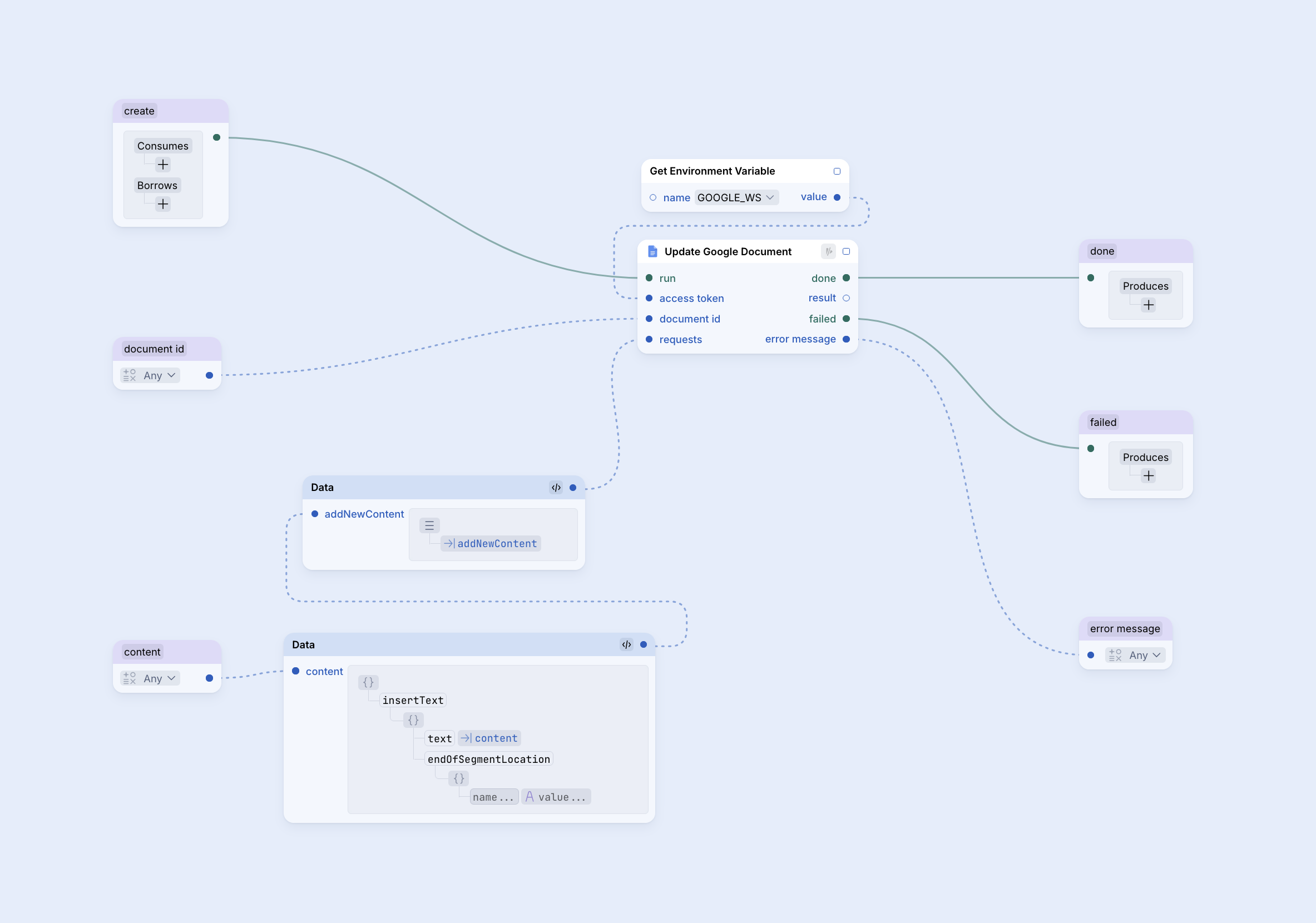Viewport: 1316px width, 923px height.
Task: Click the run input port
Action: (649, 278)
